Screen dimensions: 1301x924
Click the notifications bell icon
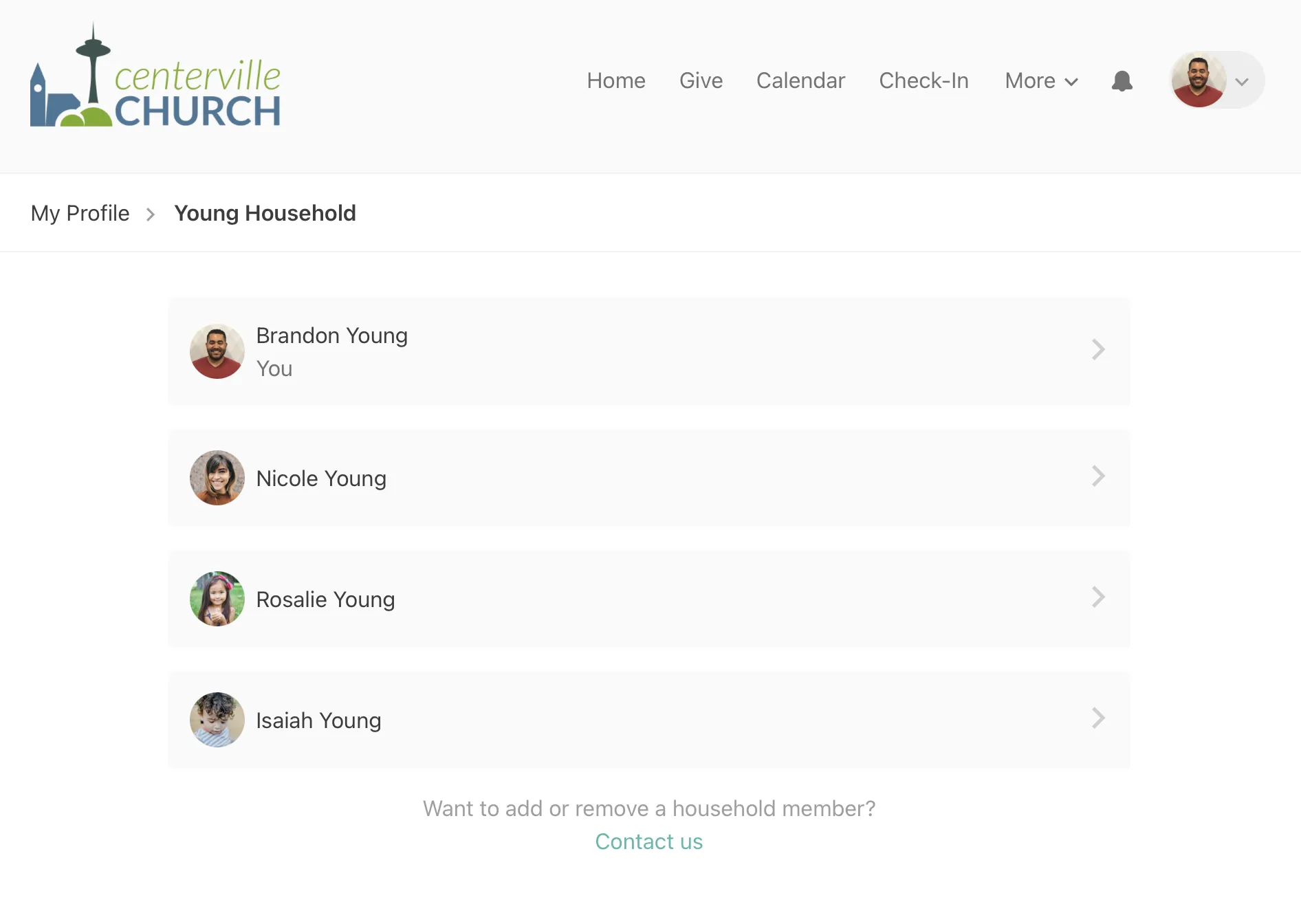[1122, 81]
